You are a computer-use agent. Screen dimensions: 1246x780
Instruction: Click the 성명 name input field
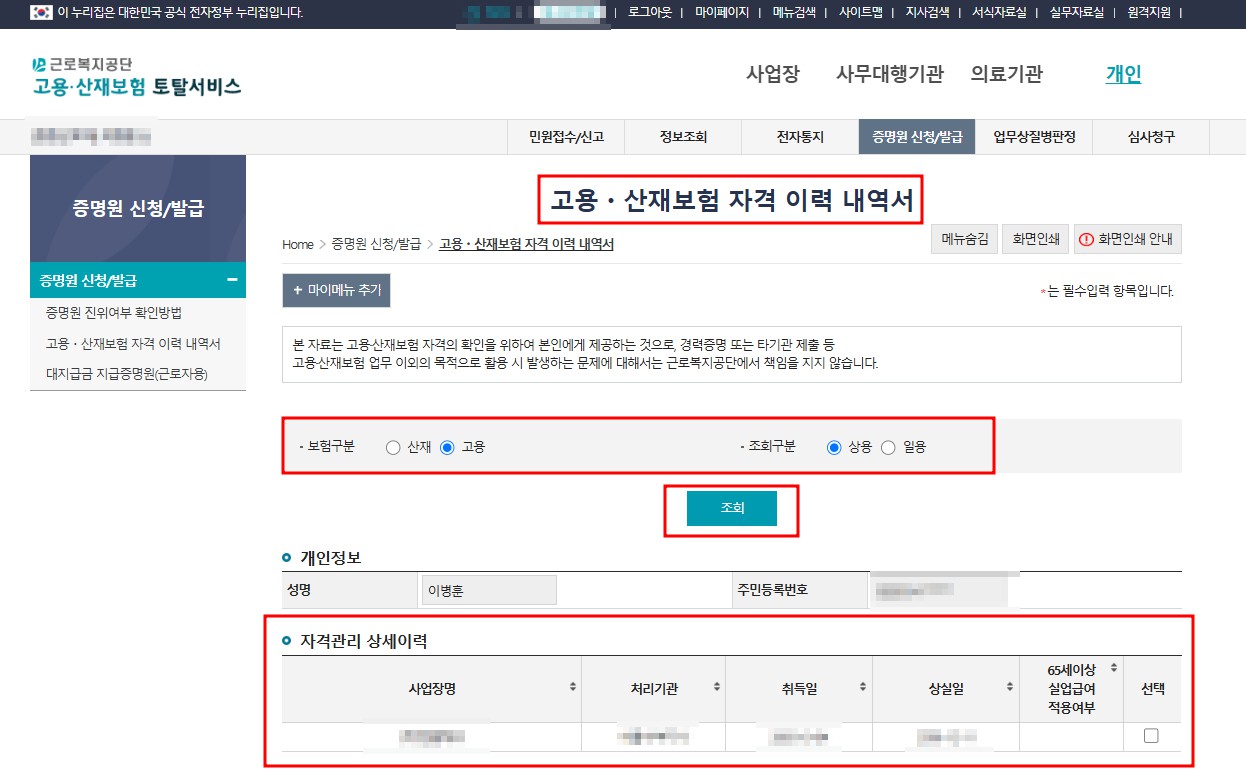coord(488,589)
